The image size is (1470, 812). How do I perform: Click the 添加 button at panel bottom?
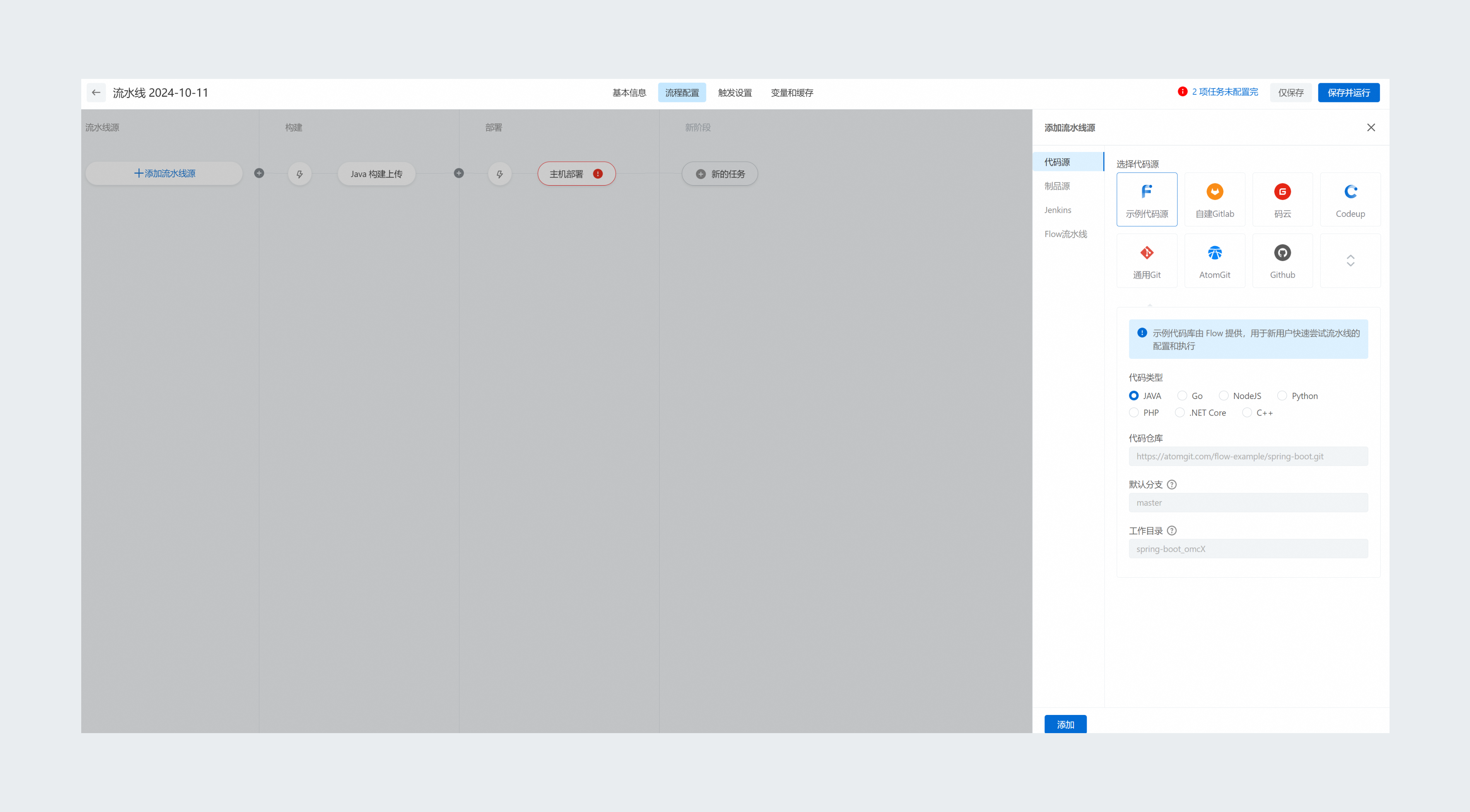pyautogui.click(x=1065, y=724)
